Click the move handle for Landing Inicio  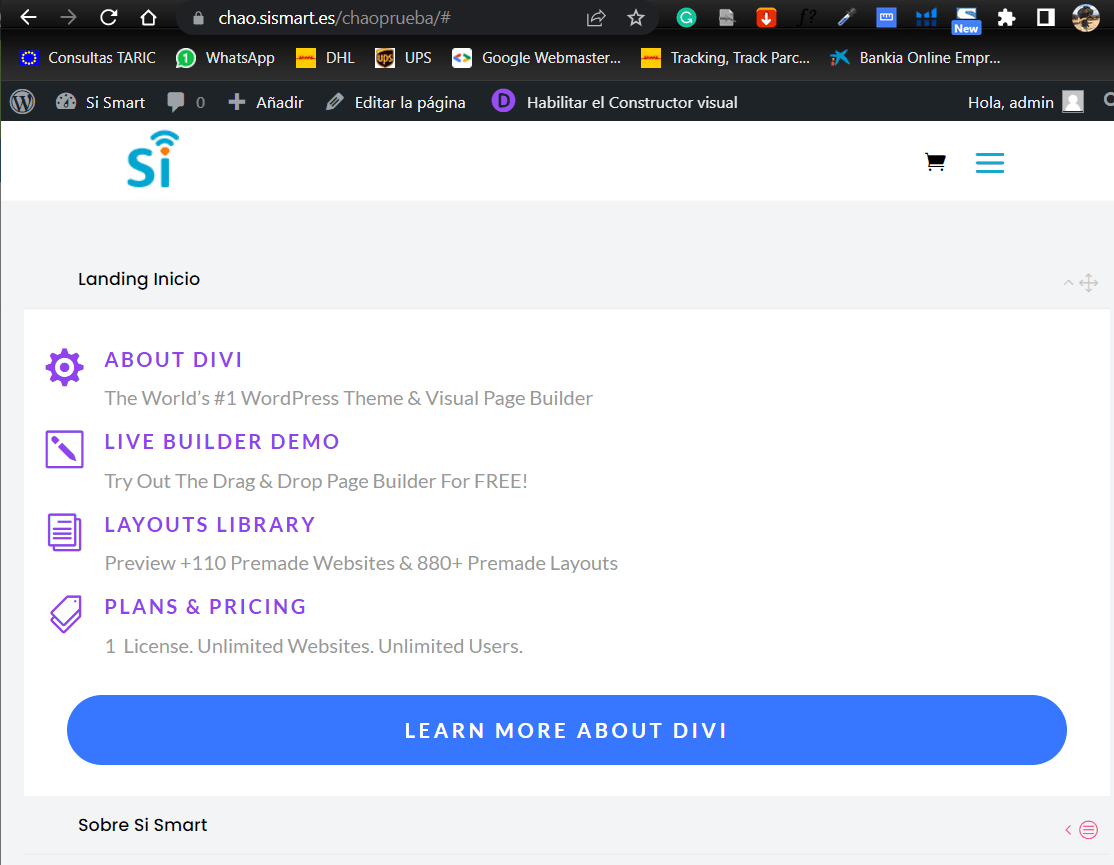pos(1088,283)
